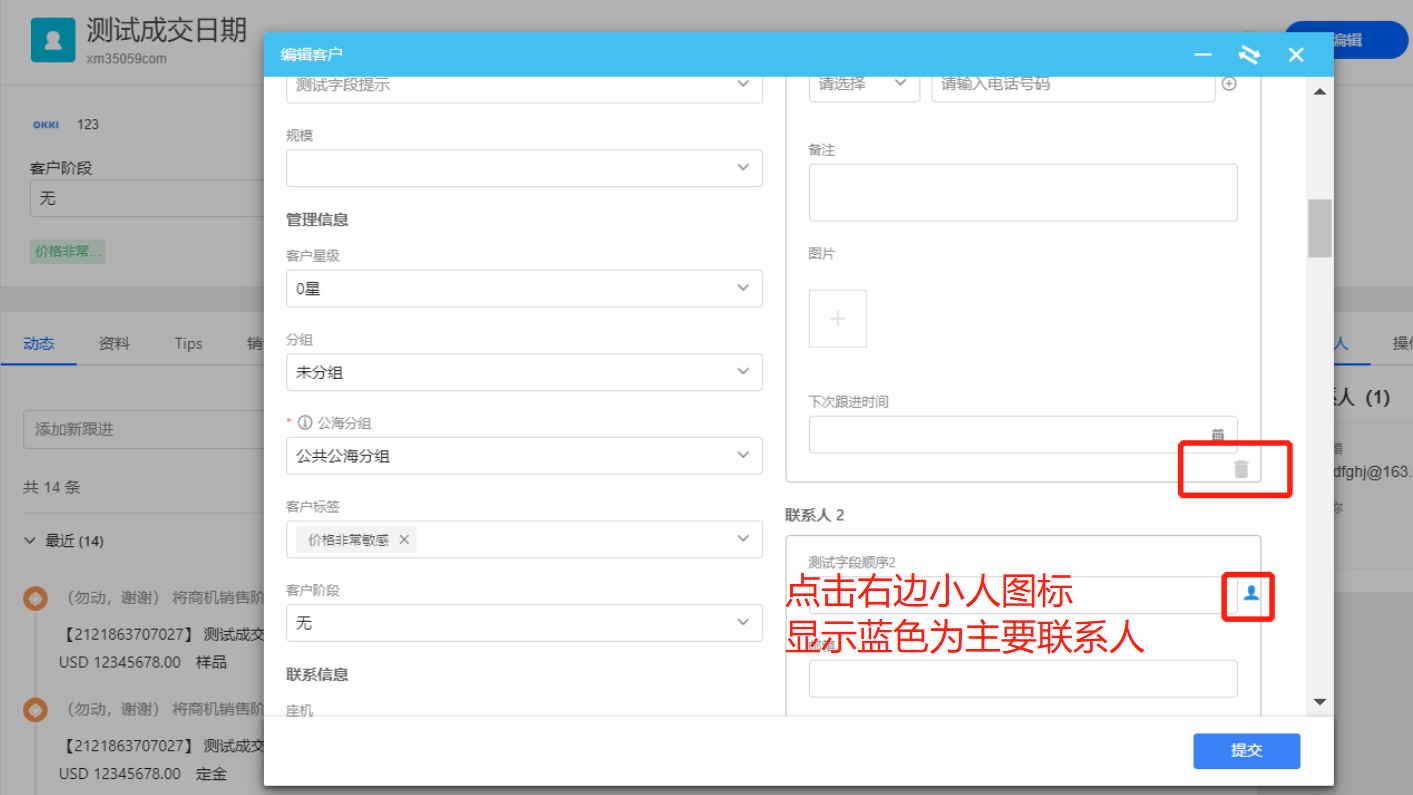The image size is (1413, 795).
Task: Collapse the 最近 (14) section
Action: coord(30,540)
